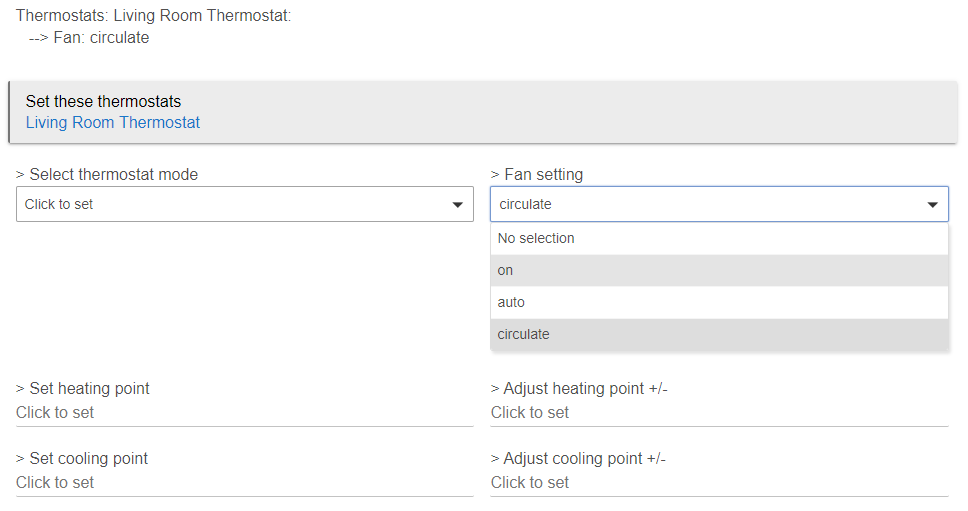968x511 pixels.
Task: Pick 'circulate' from the fan options list
Action: click(719, 334)
